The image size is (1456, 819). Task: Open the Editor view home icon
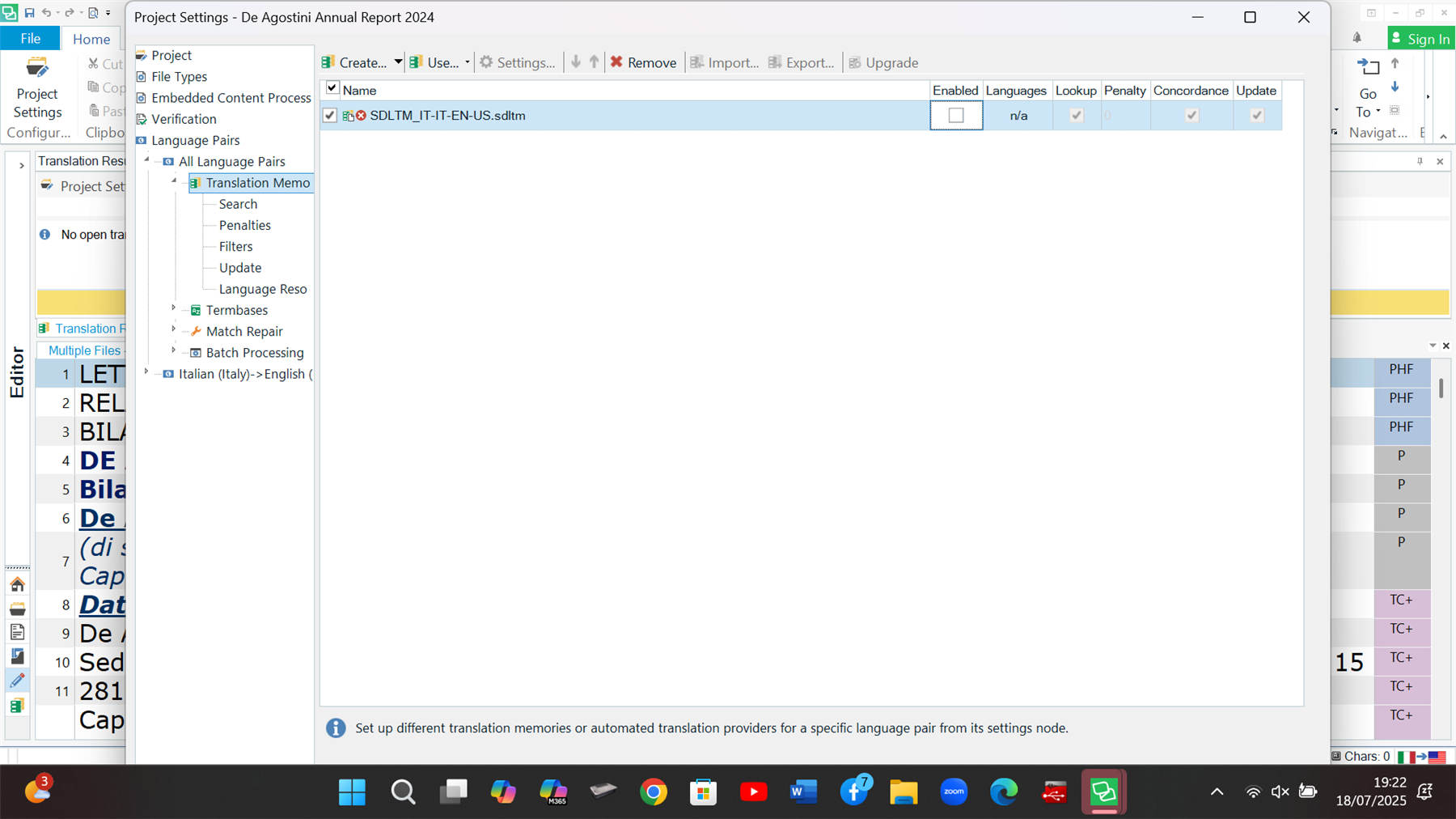point(17,584)
